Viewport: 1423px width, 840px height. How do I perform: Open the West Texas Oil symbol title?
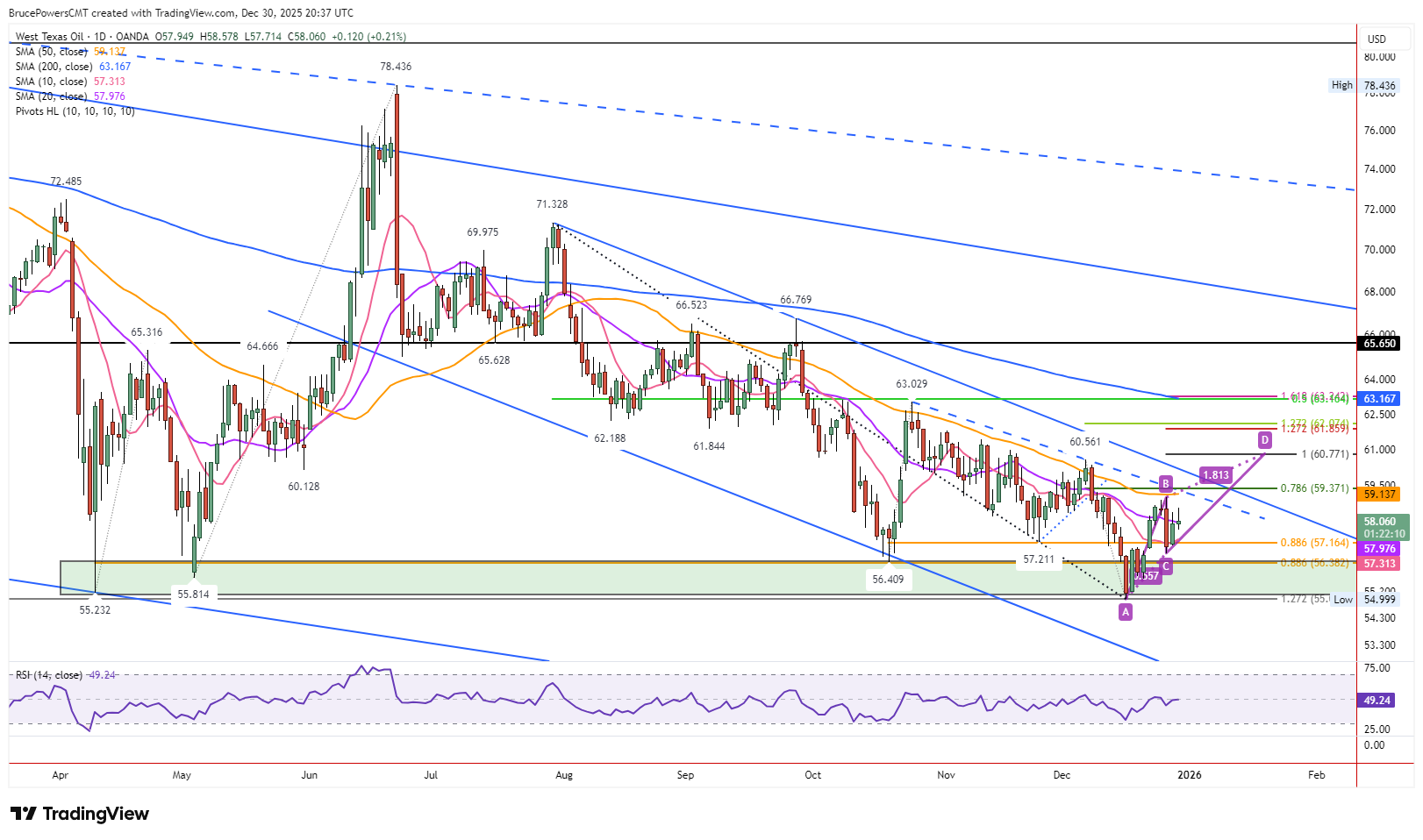click(x=50, y=37)
